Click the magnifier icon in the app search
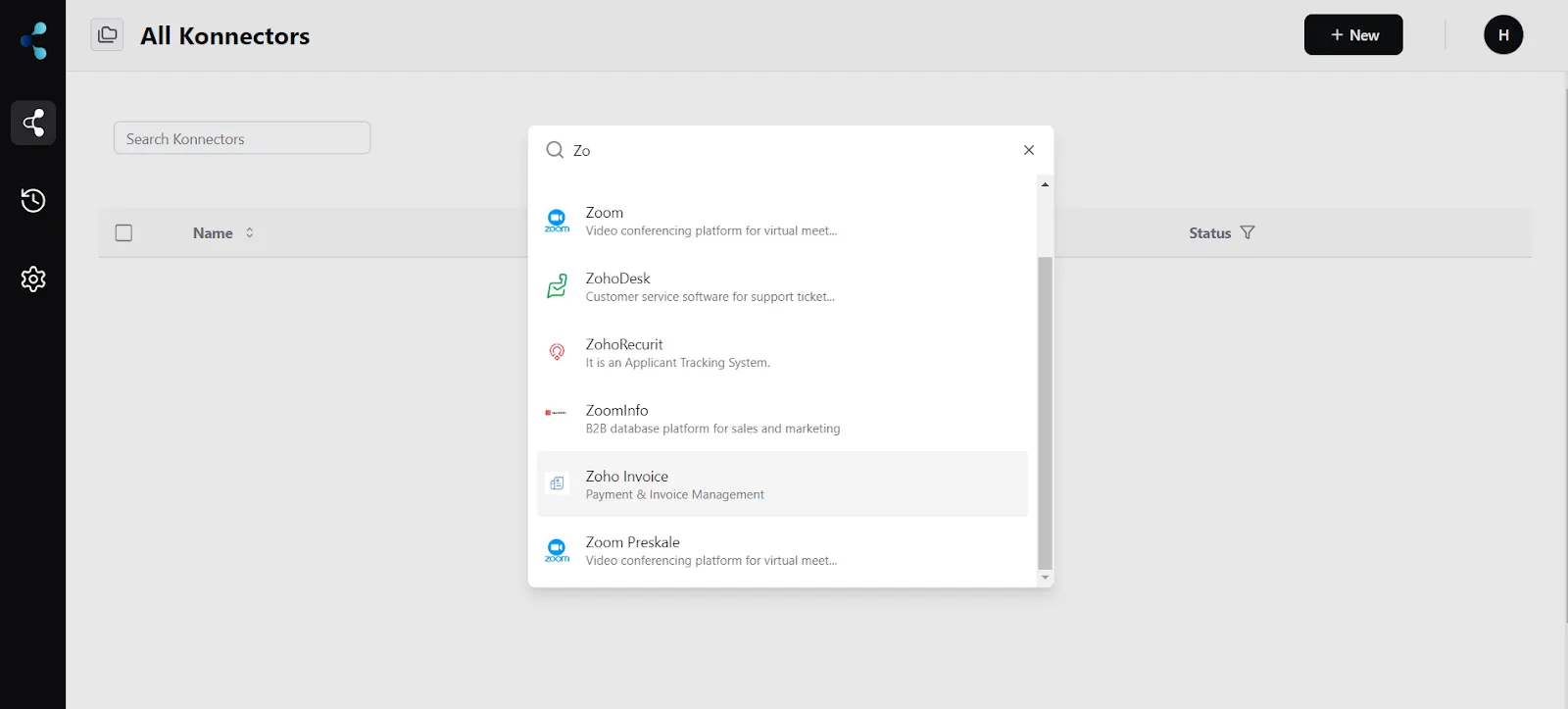This screenshot has width=1568, height=709. [555, 150]
